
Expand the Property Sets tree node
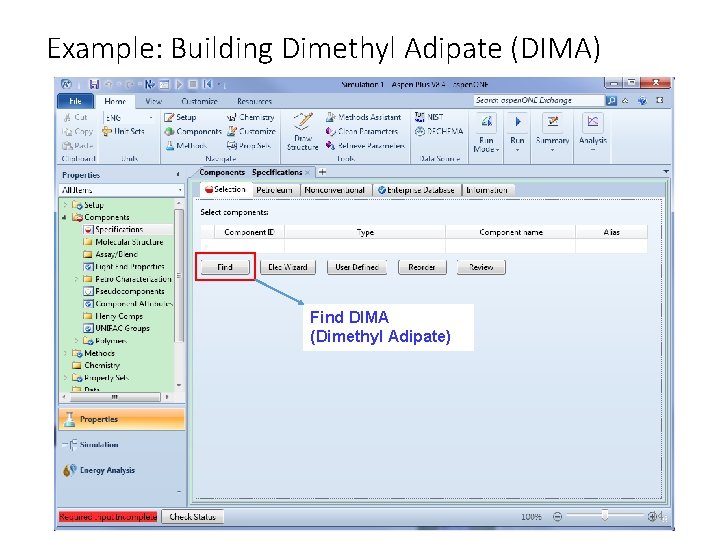point(65,377)
